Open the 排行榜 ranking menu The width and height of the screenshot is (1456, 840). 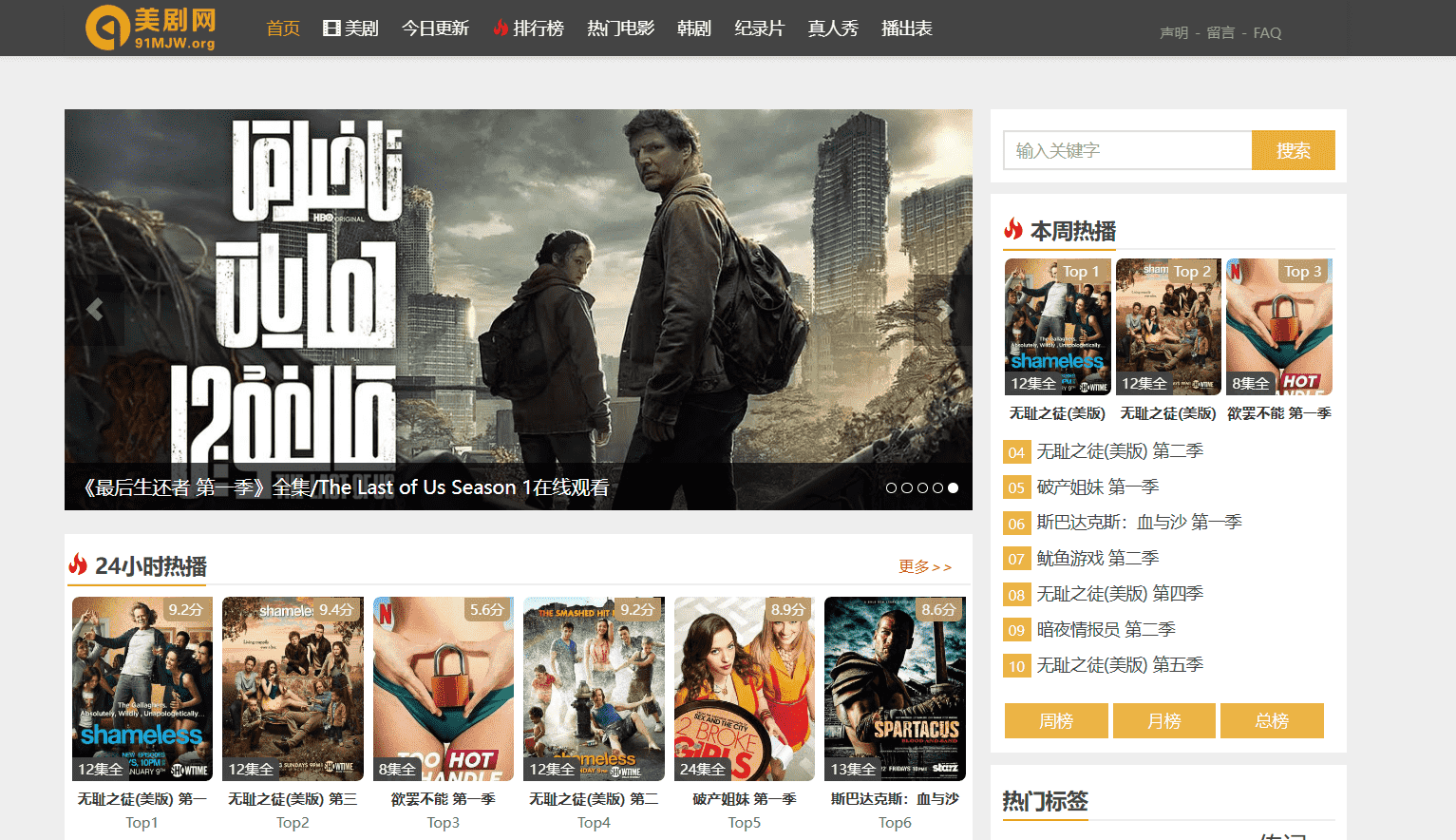pos(528,29)
